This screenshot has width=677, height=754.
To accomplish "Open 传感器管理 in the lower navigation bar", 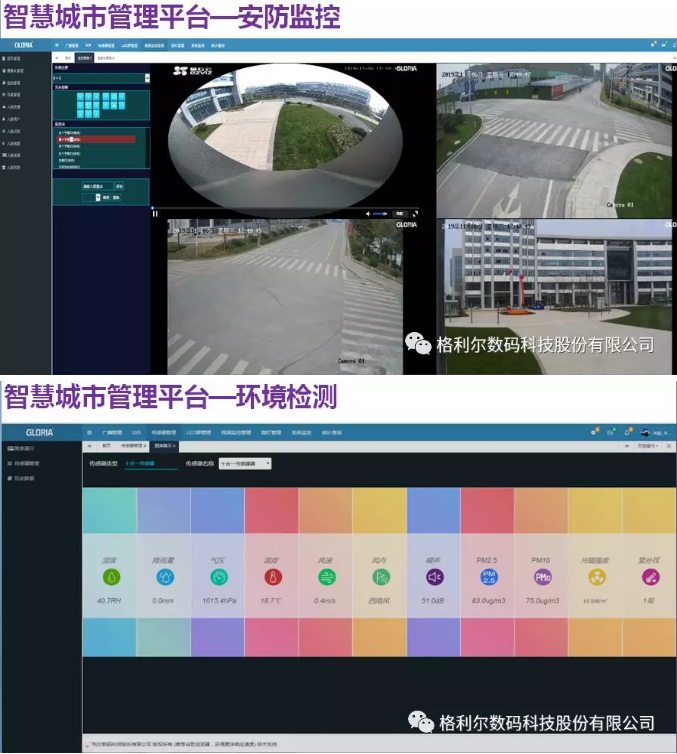I will point(164,432).
